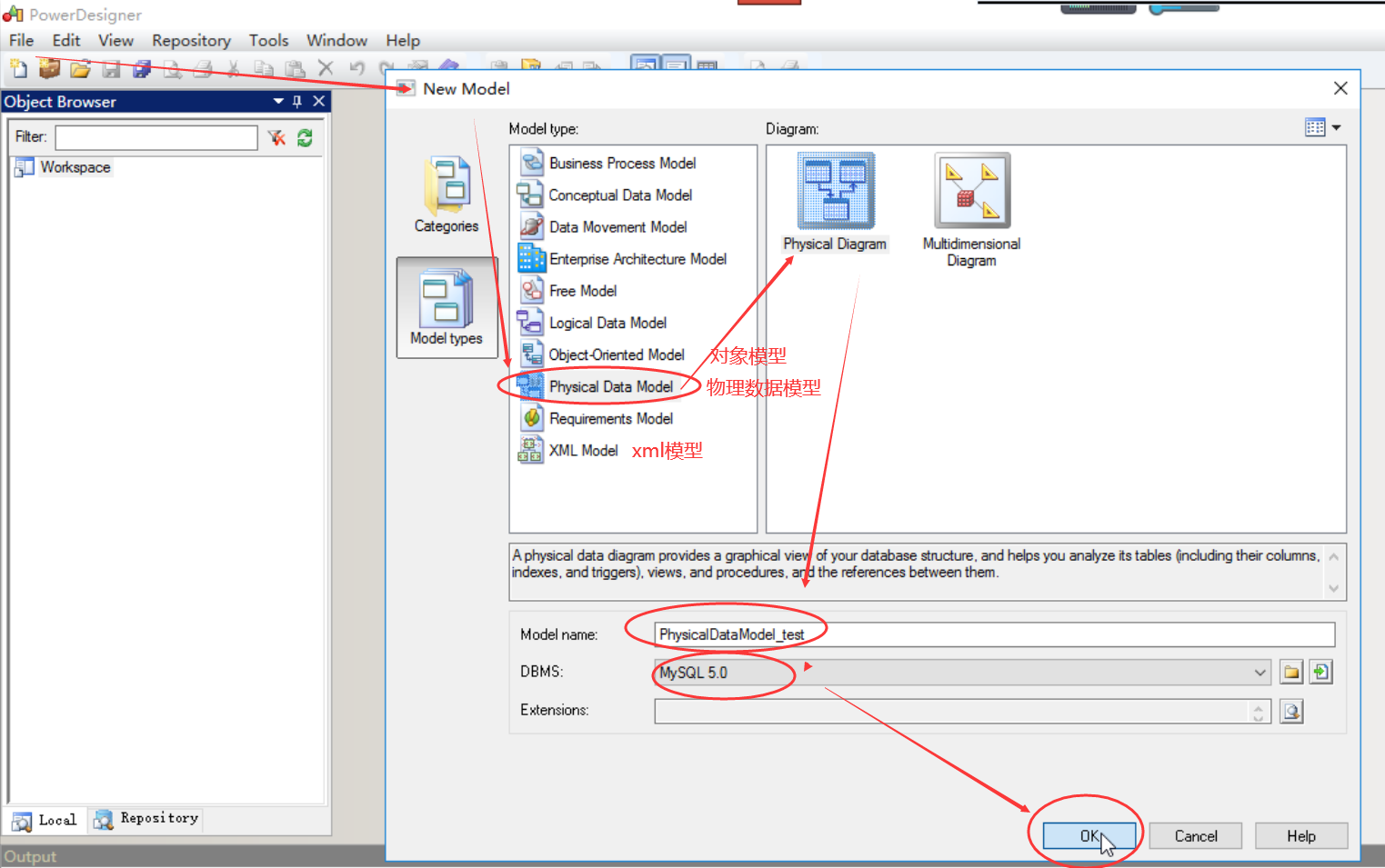Click the Help button in dialog
Image resolution: width=1385 pixels, height=868 pixels.
coord(1301,836)
